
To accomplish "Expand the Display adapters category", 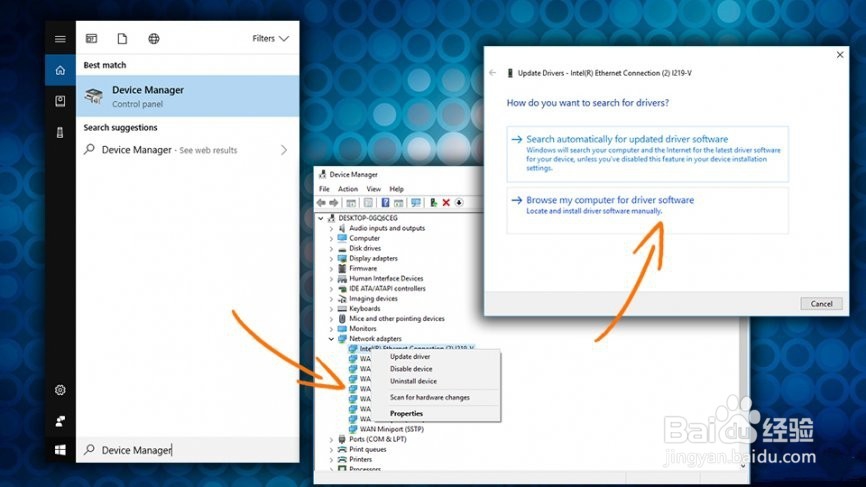I will click(x=331, y=258).
